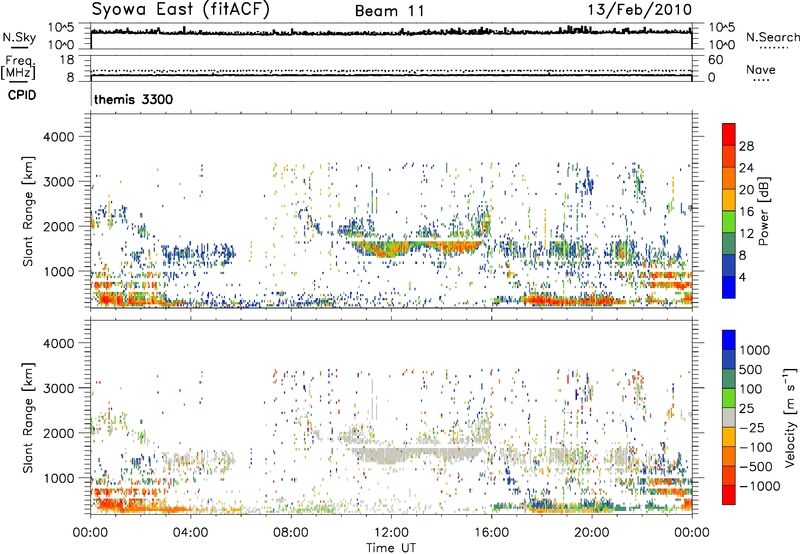
Task: Click the gray band of the velocity colorbar
Action: [x=729, y=417]
